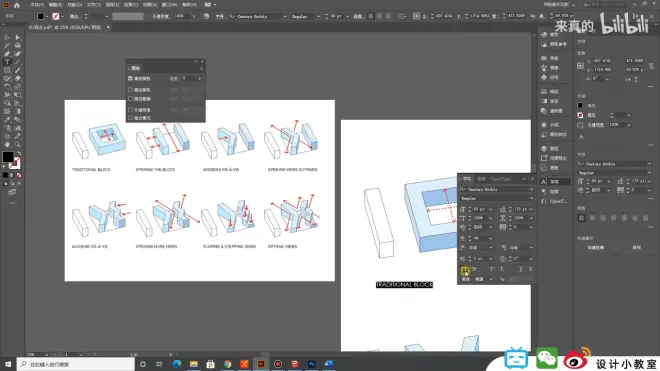Click the Strikethrough T icon in Character panel

[x=530, y=270]
